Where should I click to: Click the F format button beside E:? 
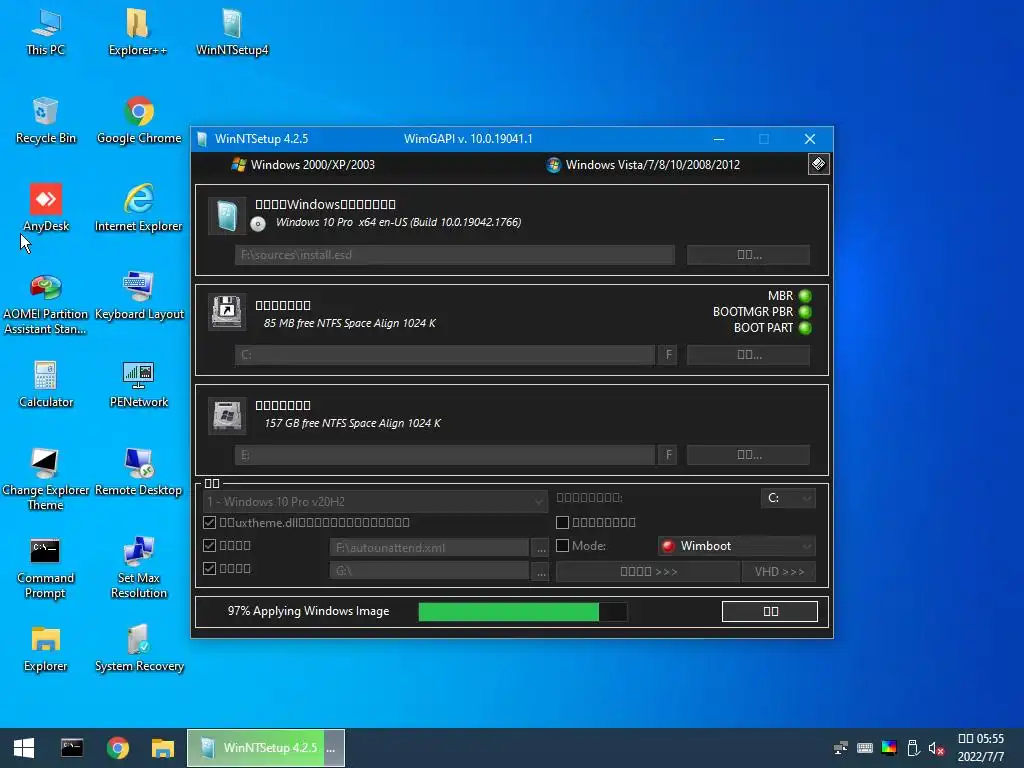668,455
